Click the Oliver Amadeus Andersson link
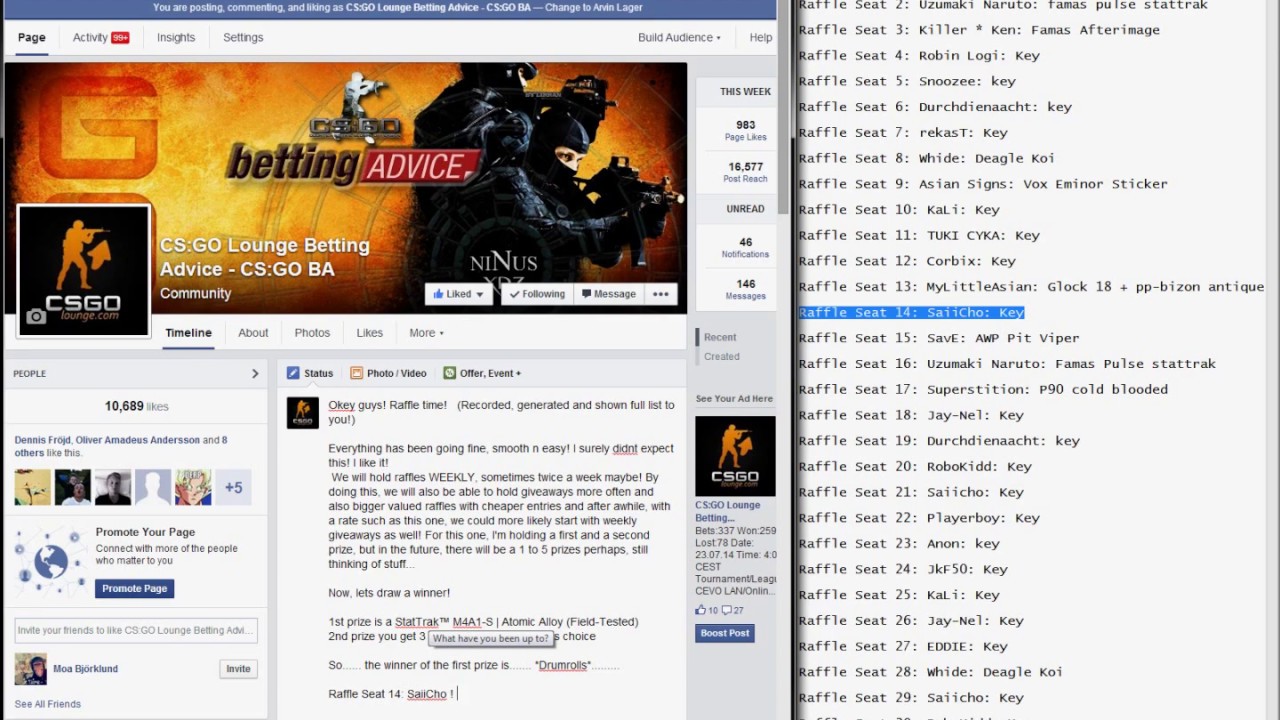This screenshot has height=720, width=1280. point(138,440)
